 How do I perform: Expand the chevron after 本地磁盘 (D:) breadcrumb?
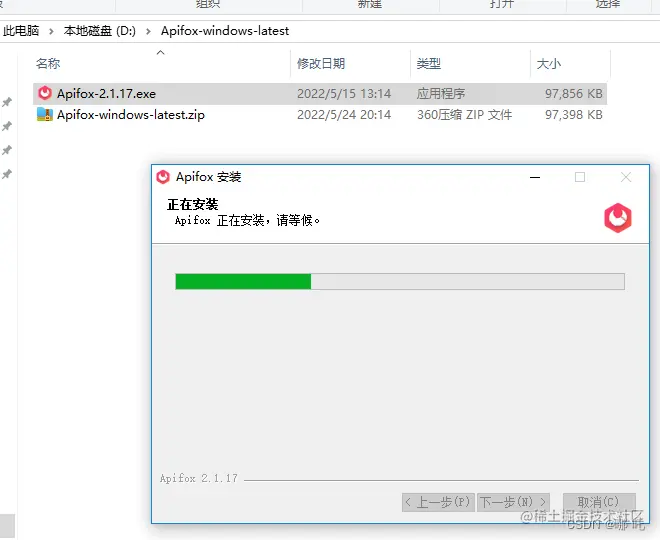click(x=148, y=31)
